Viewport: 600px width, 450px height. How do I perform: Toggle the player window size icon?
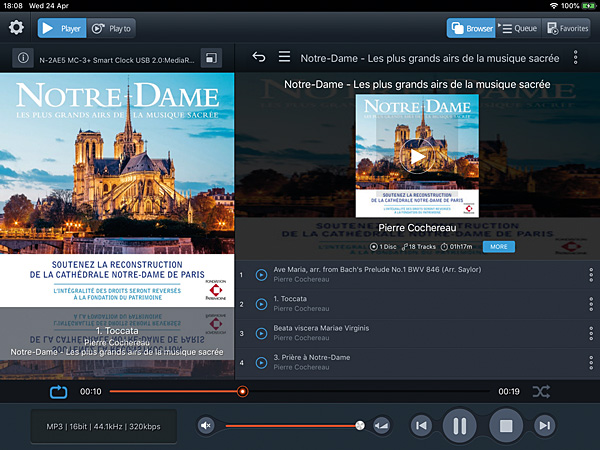[211, 58]
